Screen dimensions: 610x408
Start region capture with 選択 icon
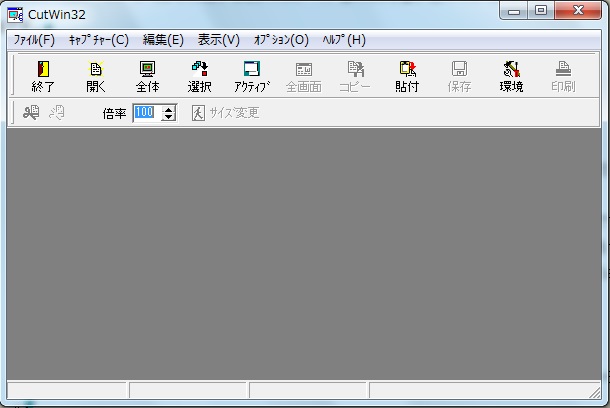200,76
